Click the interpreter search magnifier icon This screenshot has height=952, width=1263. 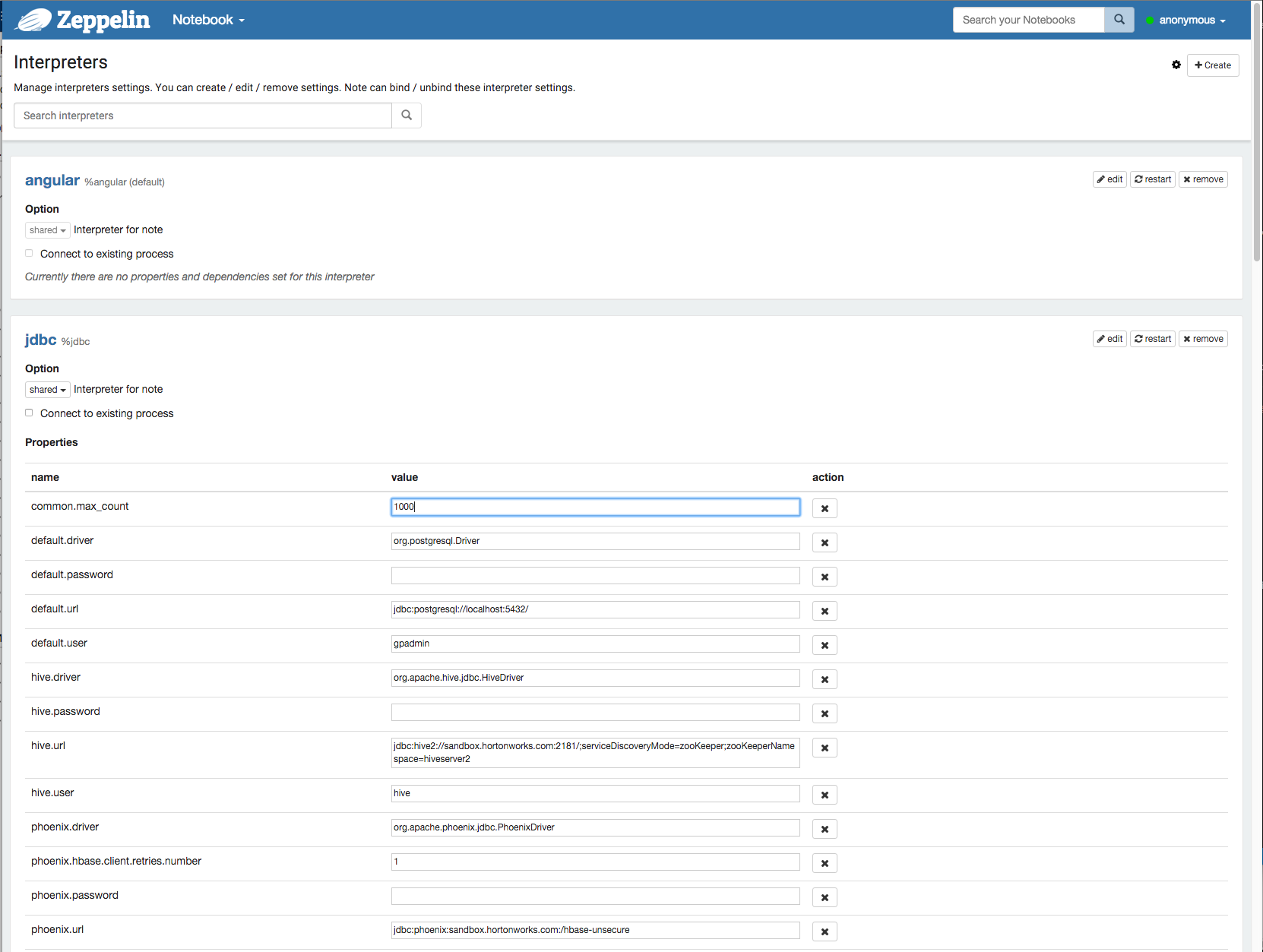click(x=407, y=115)
